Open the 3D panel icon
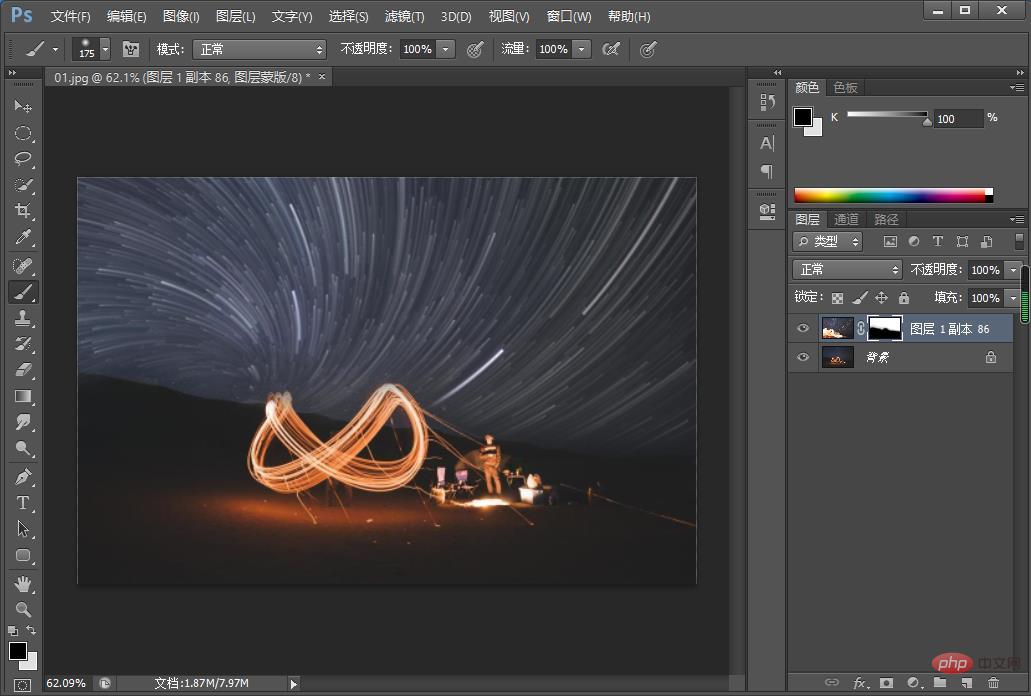 (x=767, y=212)
